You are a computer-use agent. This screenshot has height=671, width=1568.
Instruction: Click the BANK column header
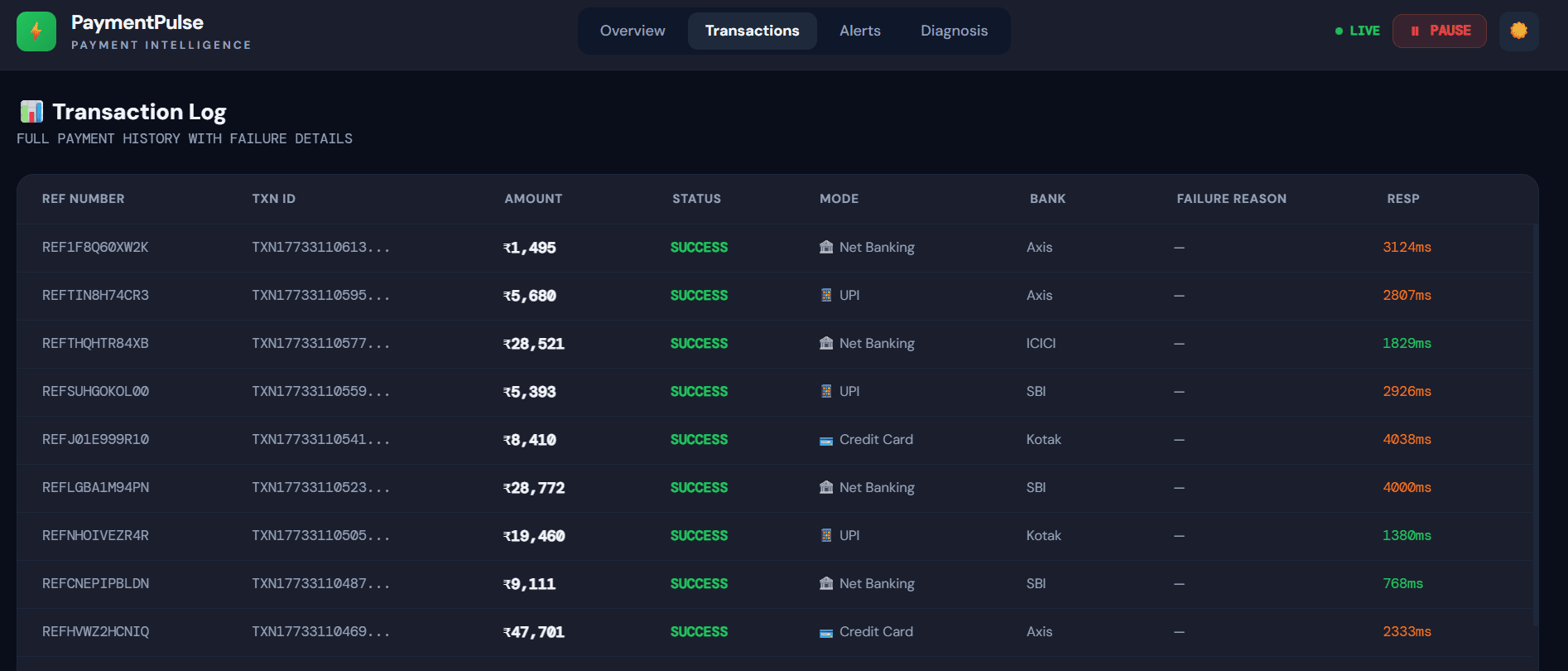1048,199
